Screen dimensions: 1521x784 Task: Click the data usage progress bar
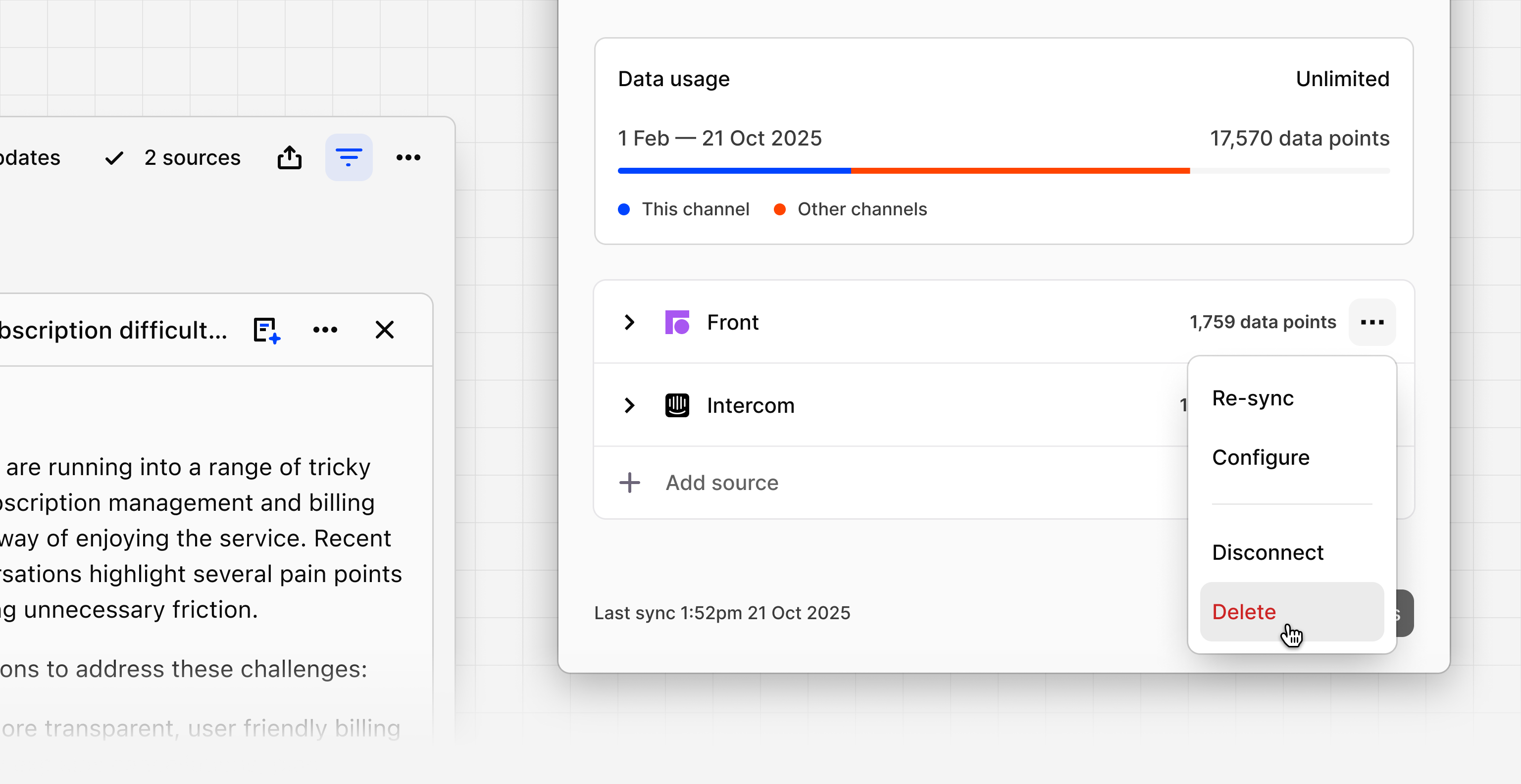(1004, 170)
